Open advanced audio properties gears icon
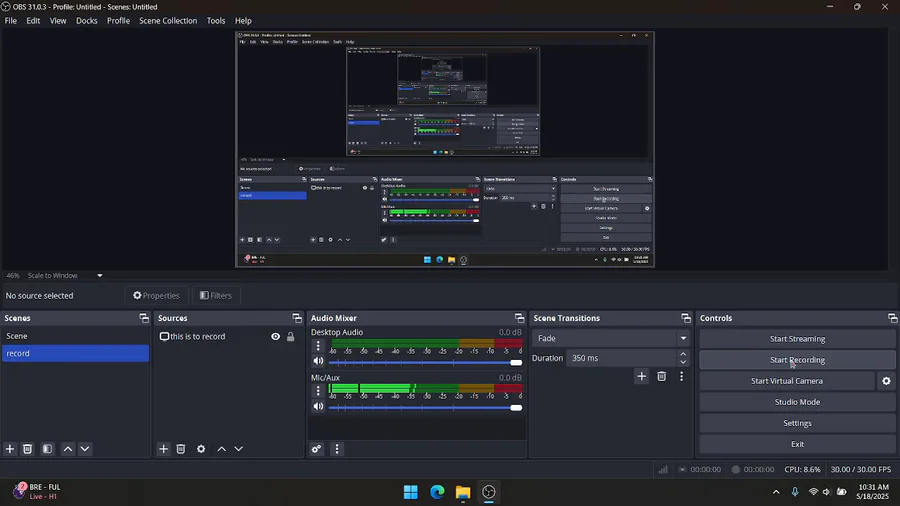900x506 pixels. click(x=316, y=449)
